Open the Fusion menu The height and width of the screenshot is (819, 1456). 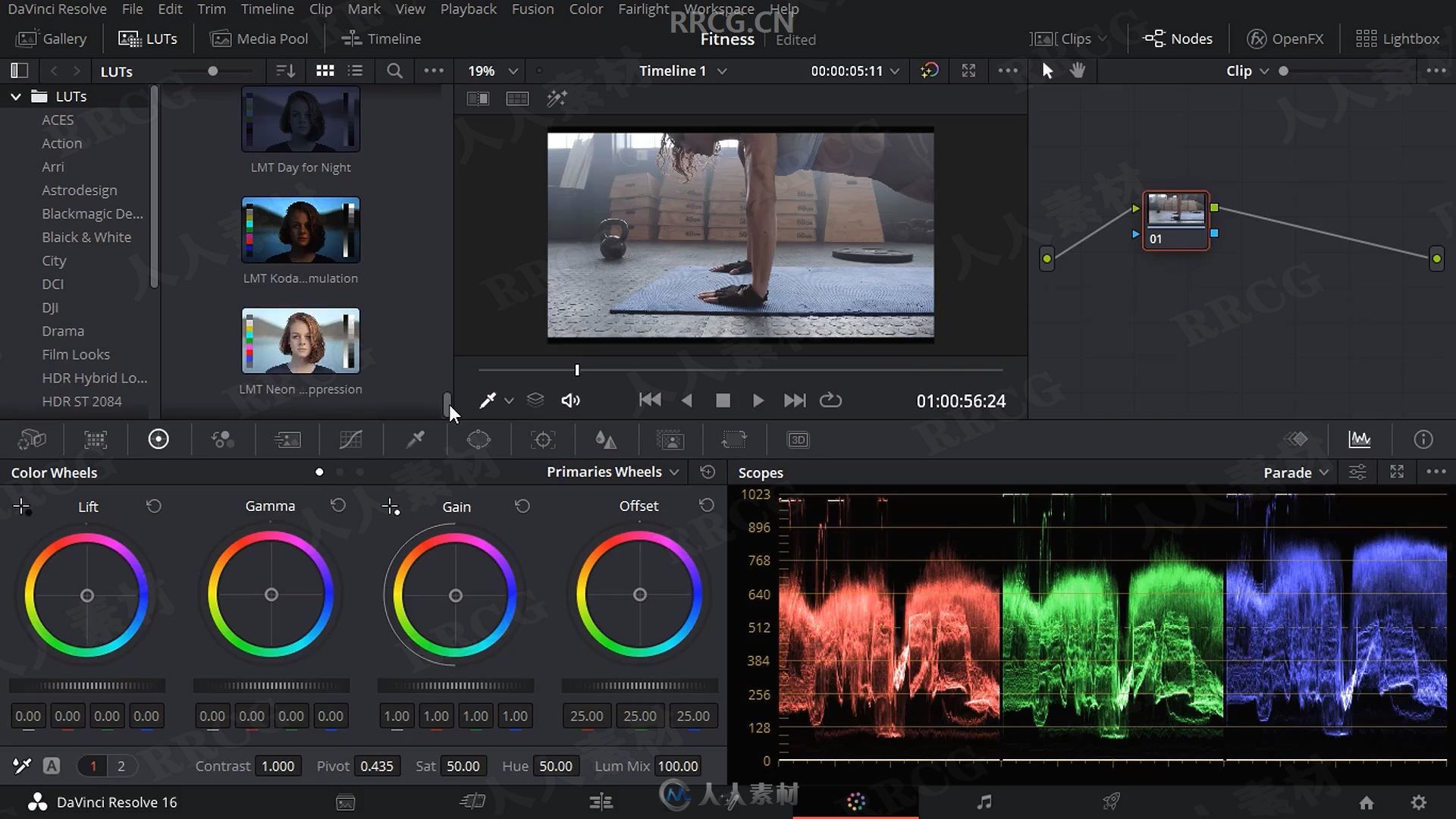click(532, 9)
